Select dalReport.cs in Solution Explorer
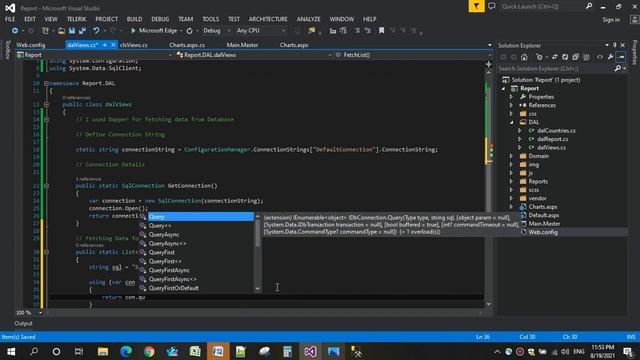640x360 pixels. 552,139
